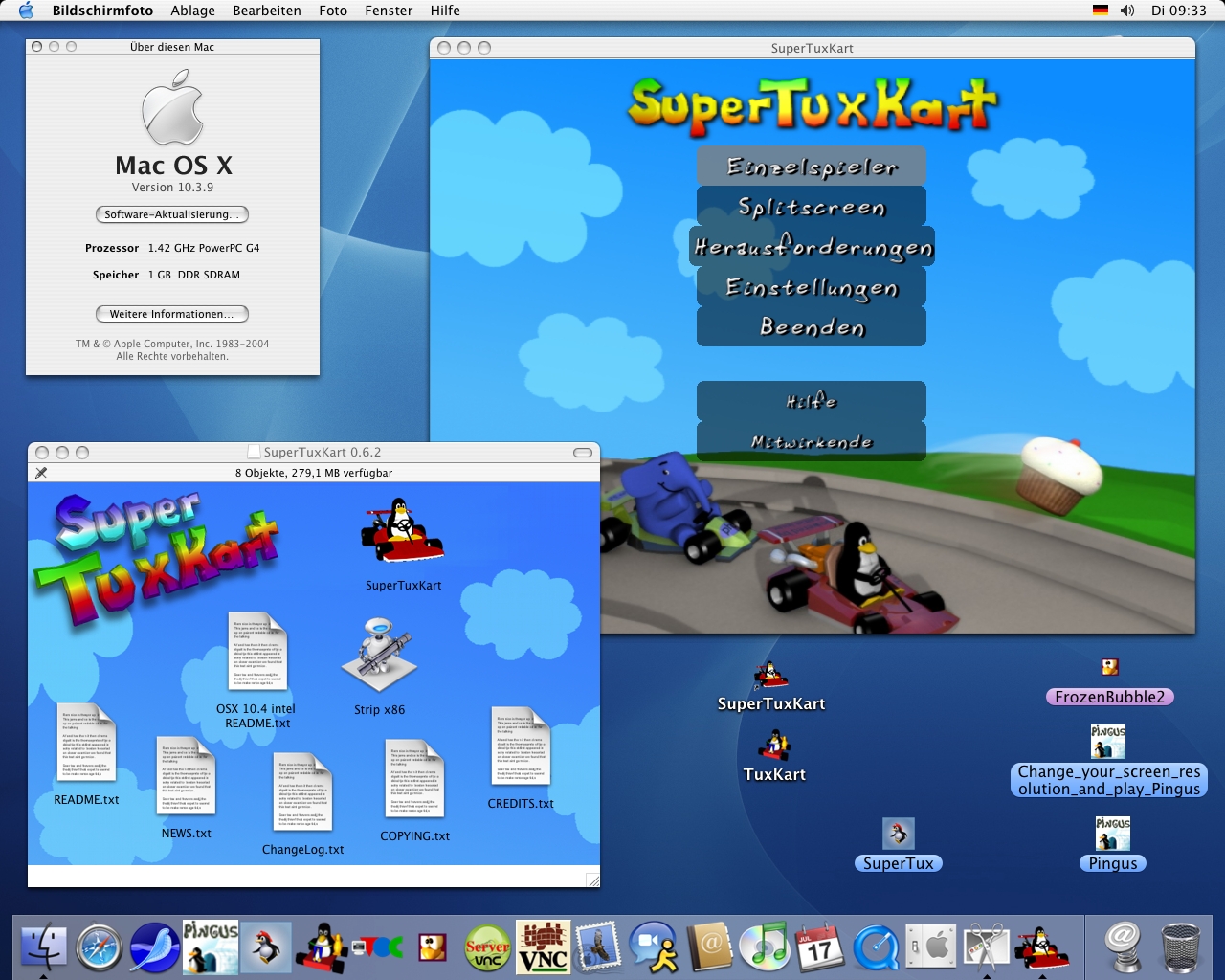Select the NEWS.txt file icon
Image resolution: width=1225 pixels, height=980 pixels.
[186, 776]
